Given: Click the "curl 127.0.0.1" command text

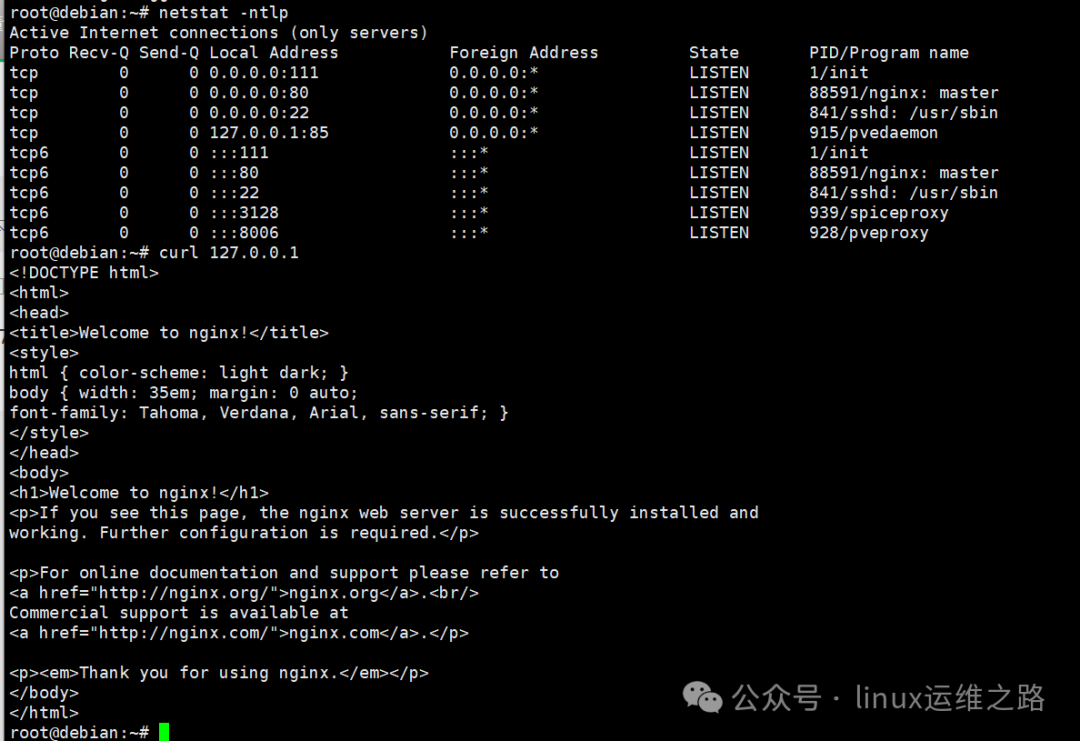Looking at the screenshot, I should (228, 253).
